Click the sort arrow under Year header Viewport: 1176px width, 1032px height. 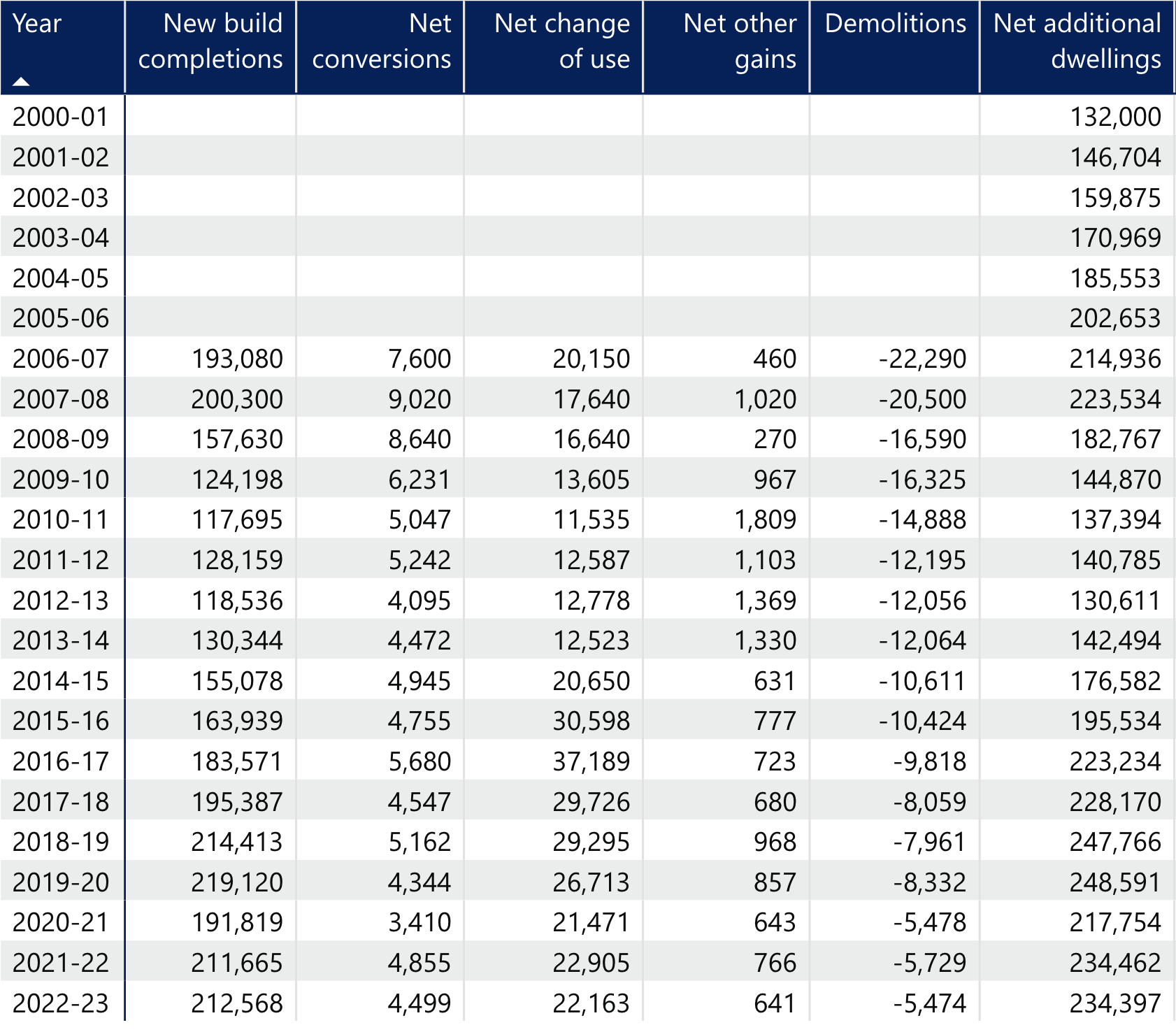click(x=21, y=82)
